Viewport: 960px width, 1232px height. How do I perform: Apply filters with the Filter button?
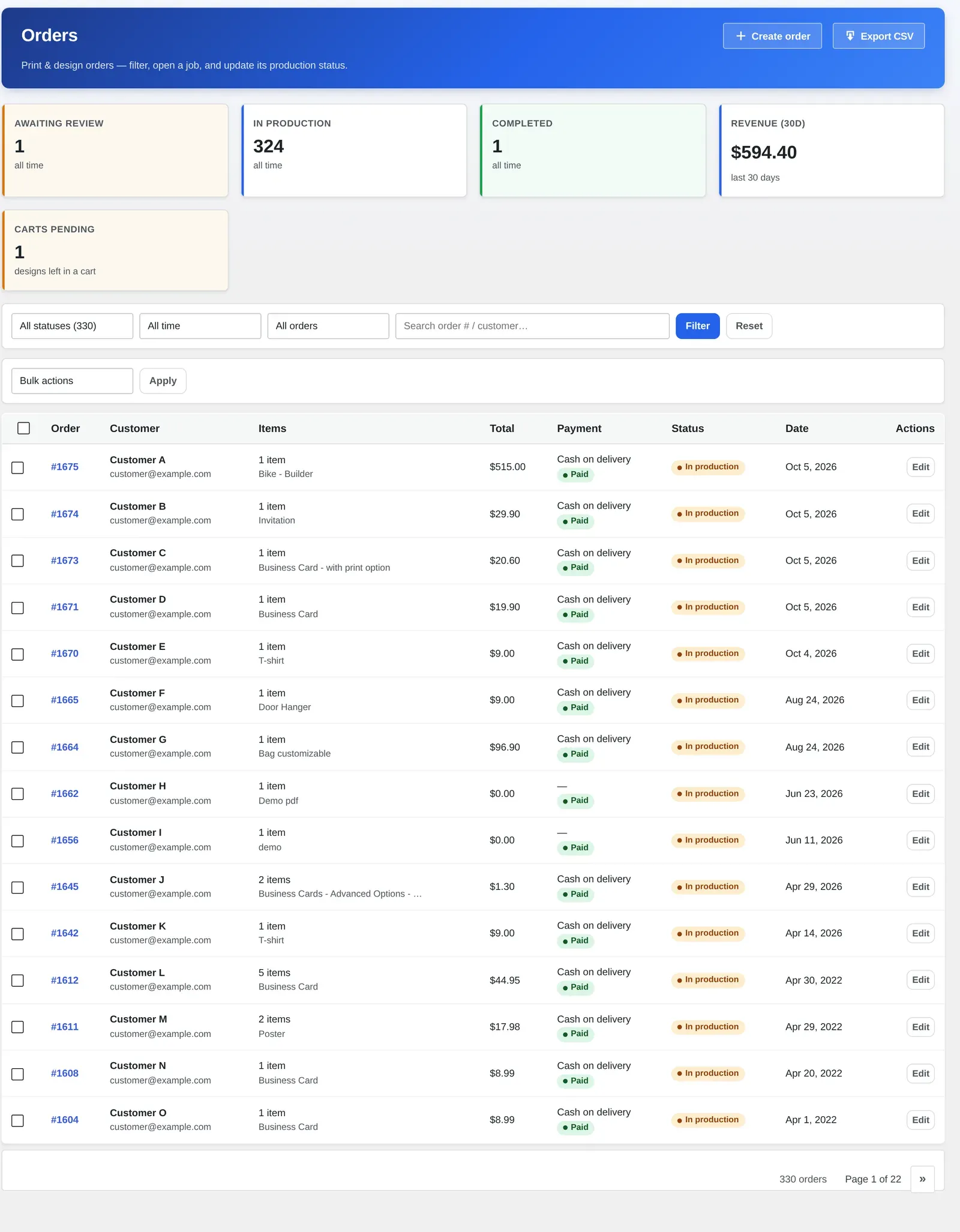pyautogui.click(x=697, y=326)
